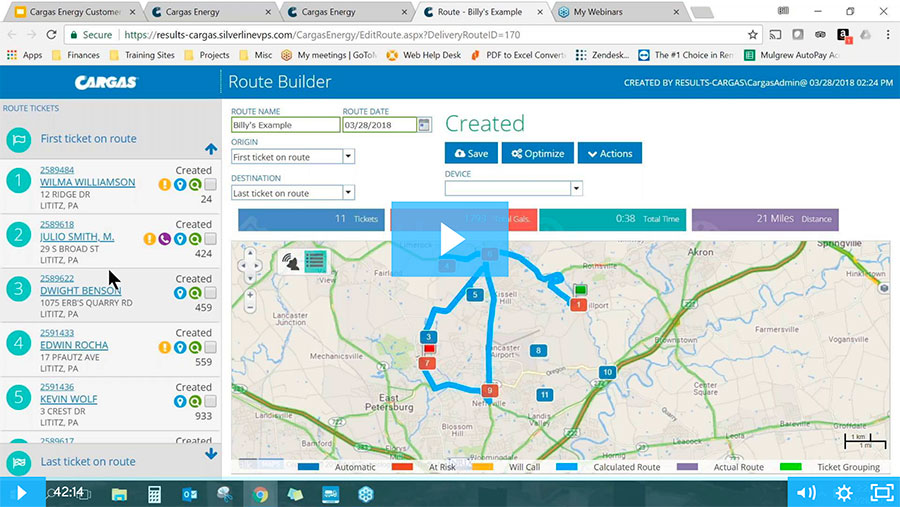Click map marker number 9
This screenshot has width=900, height=507.
[490, 390]
